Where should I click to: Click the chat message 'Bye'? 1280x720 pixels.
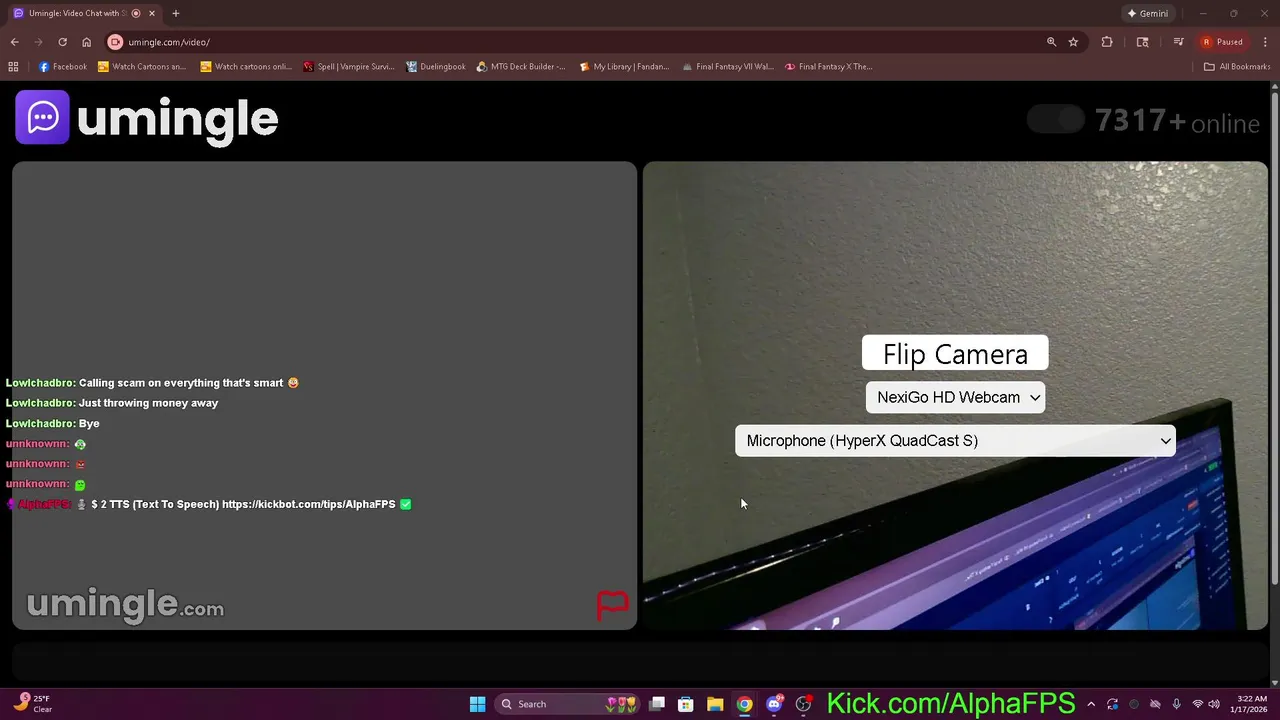[89, 423]
